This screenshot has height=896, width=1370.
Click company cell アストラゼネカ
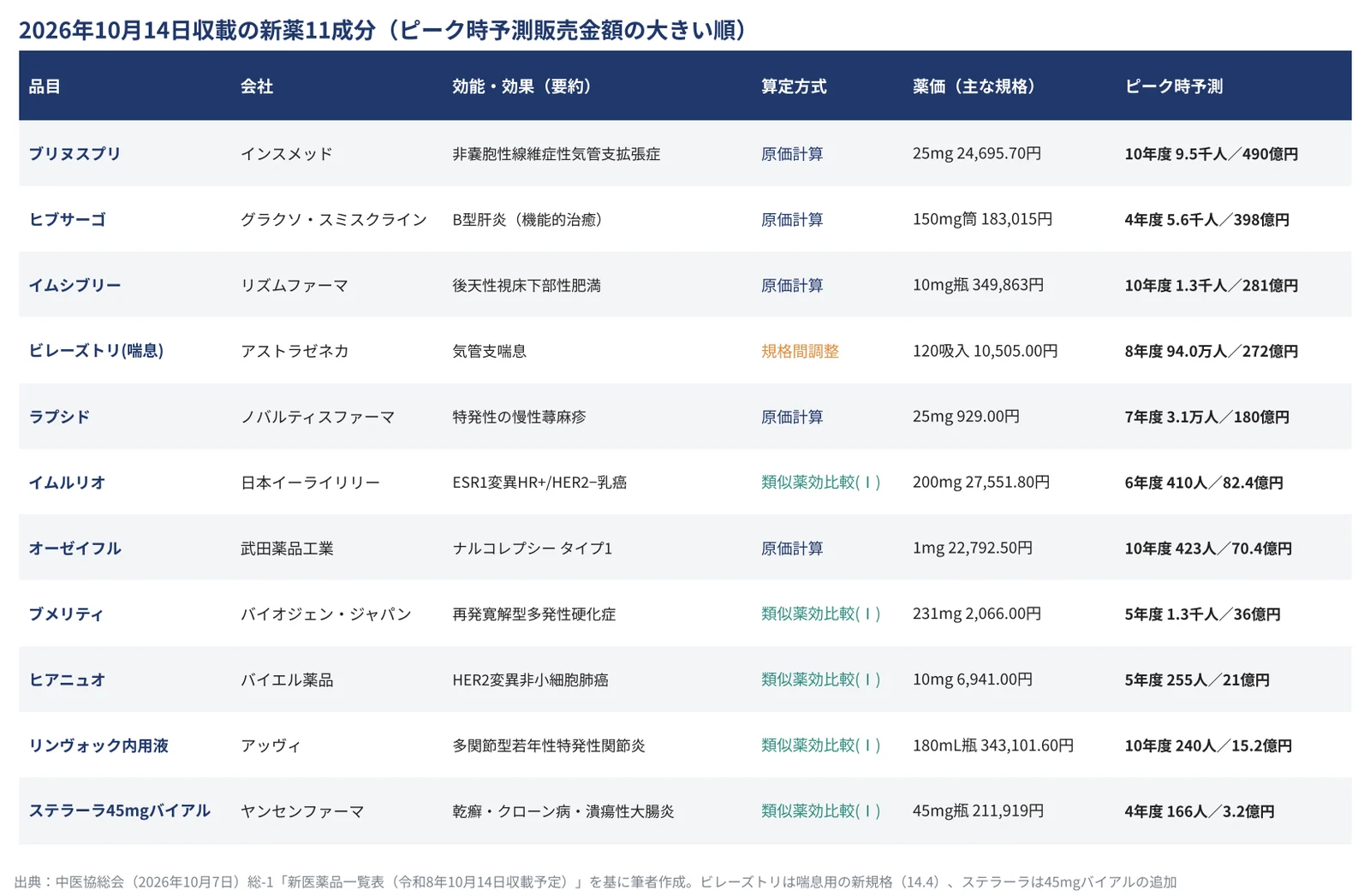click(294, 351)
